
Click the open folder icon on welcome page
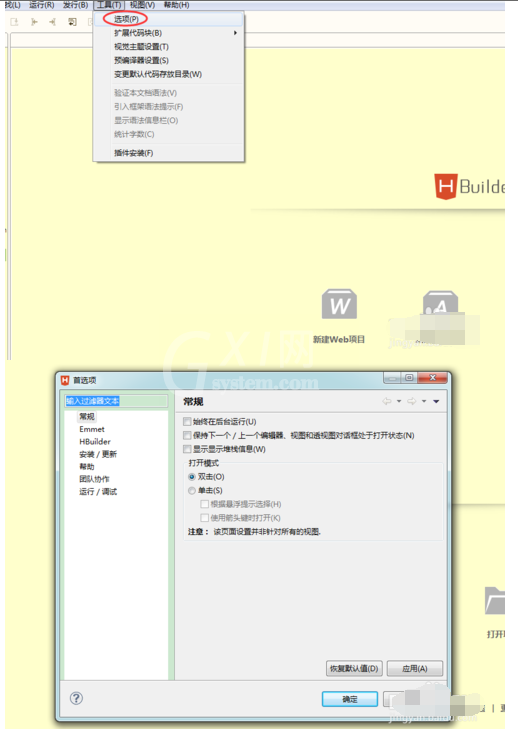(495, 601)
